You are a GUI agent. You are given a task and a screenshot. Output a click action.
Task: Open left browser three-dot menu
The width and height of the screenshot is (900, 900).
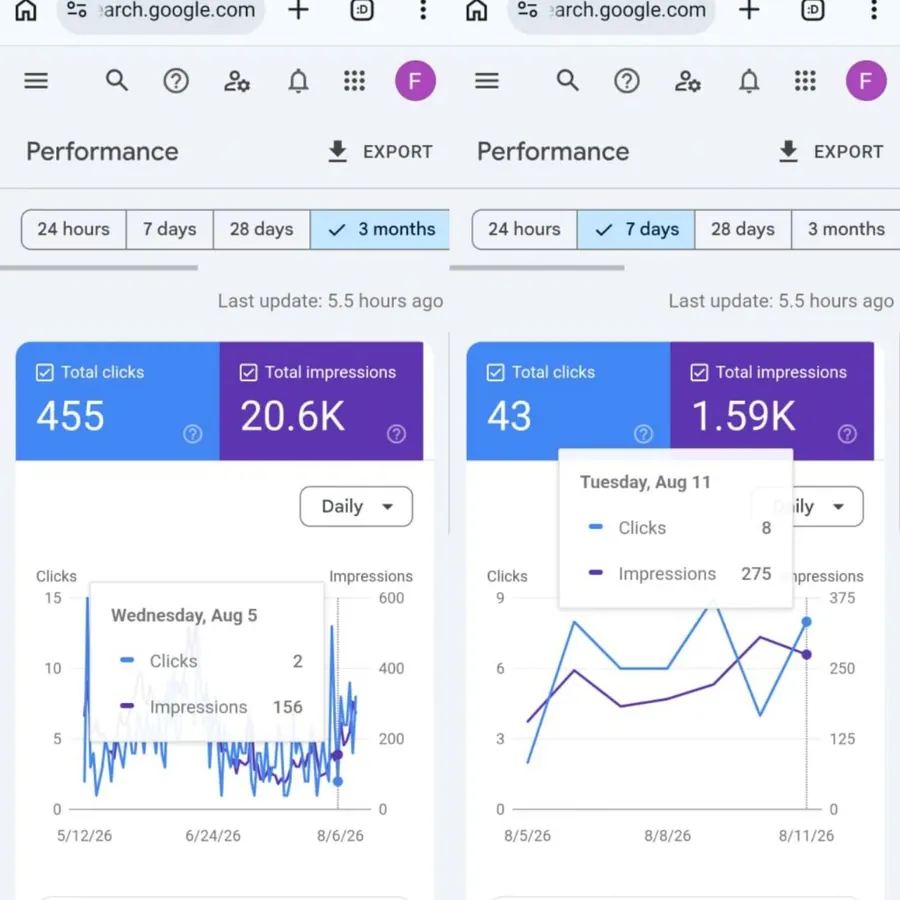423,10
